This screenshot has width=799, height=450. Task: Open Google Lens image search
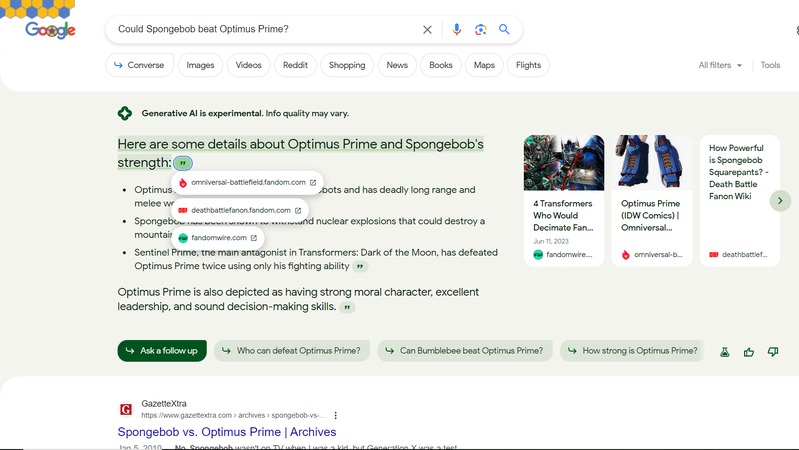tap(481, 30)
